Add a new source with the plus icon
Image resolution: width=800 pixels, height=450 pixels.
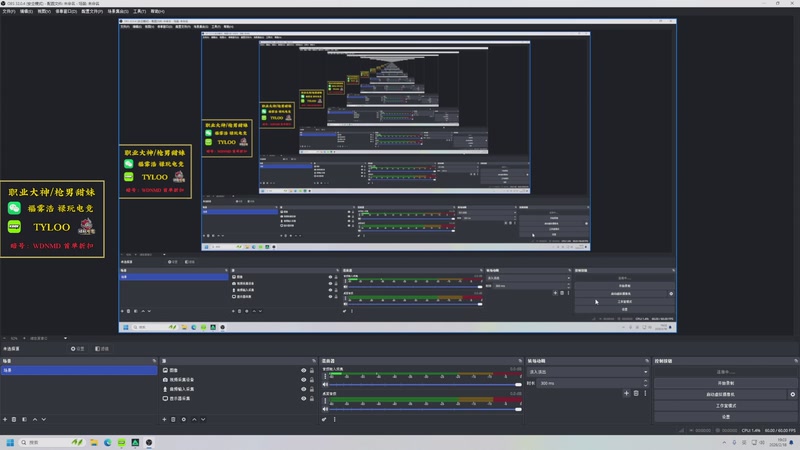click(x=164, y=419)
